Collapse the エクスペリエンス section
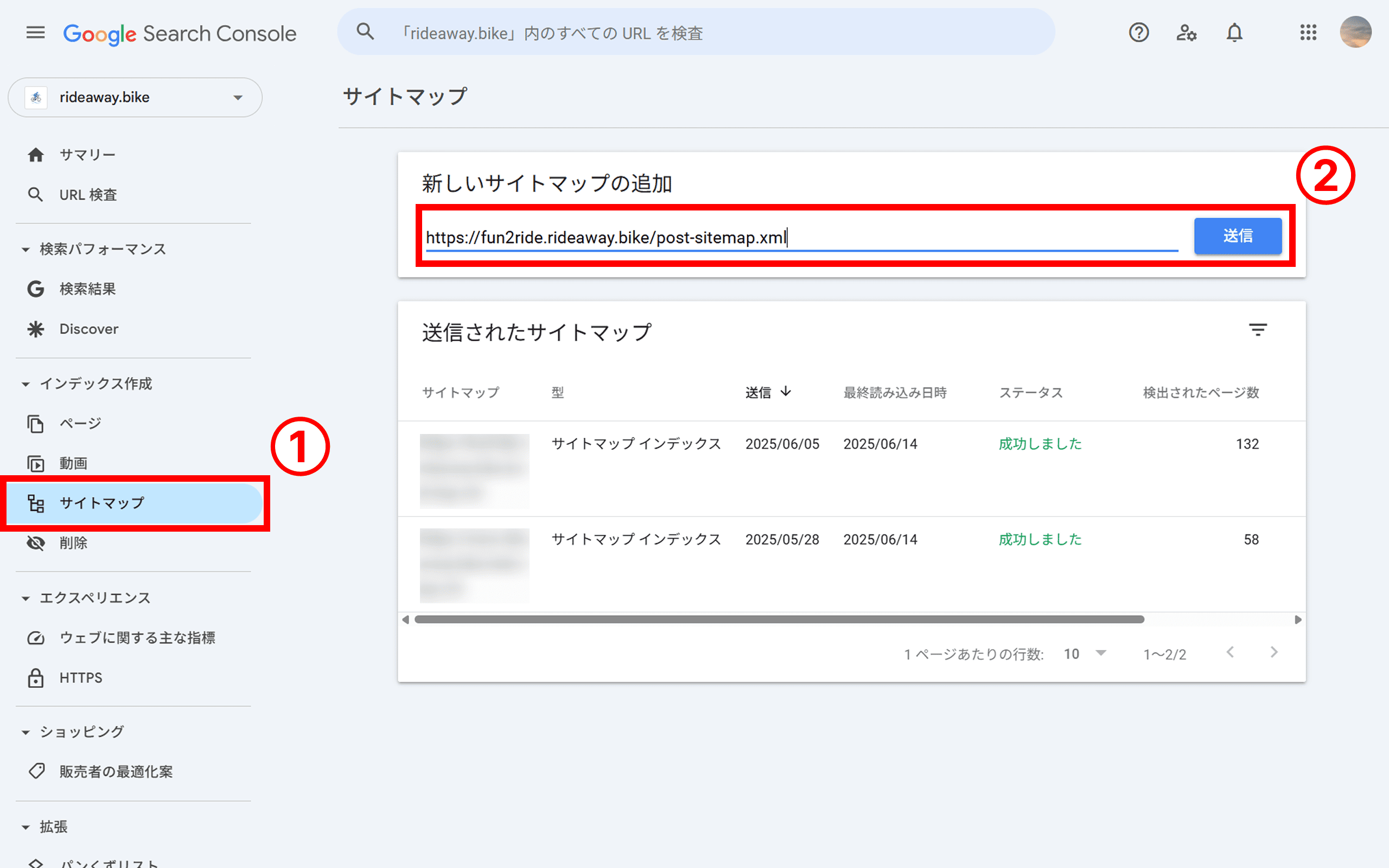 point(26,599)
